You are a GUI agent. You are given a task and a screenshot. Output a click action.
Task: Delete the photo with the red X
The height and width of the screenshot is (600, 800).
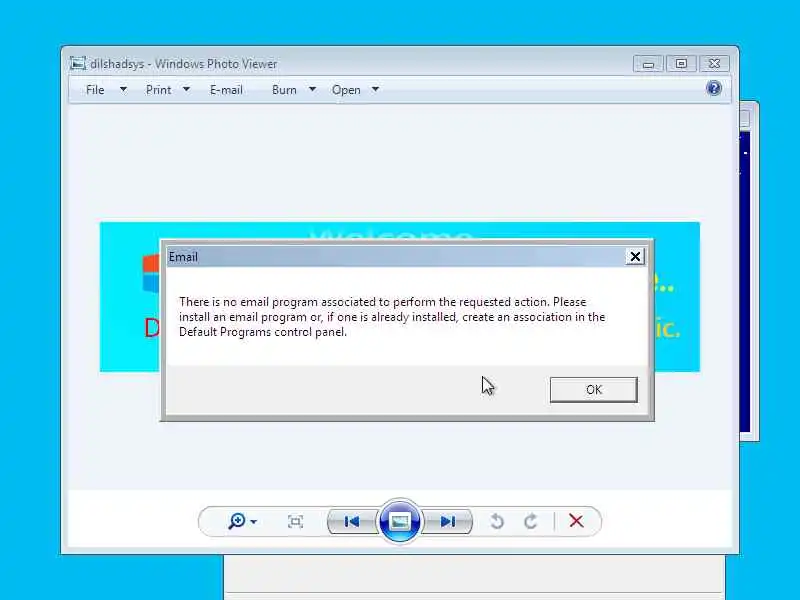(x=576, y=521)
